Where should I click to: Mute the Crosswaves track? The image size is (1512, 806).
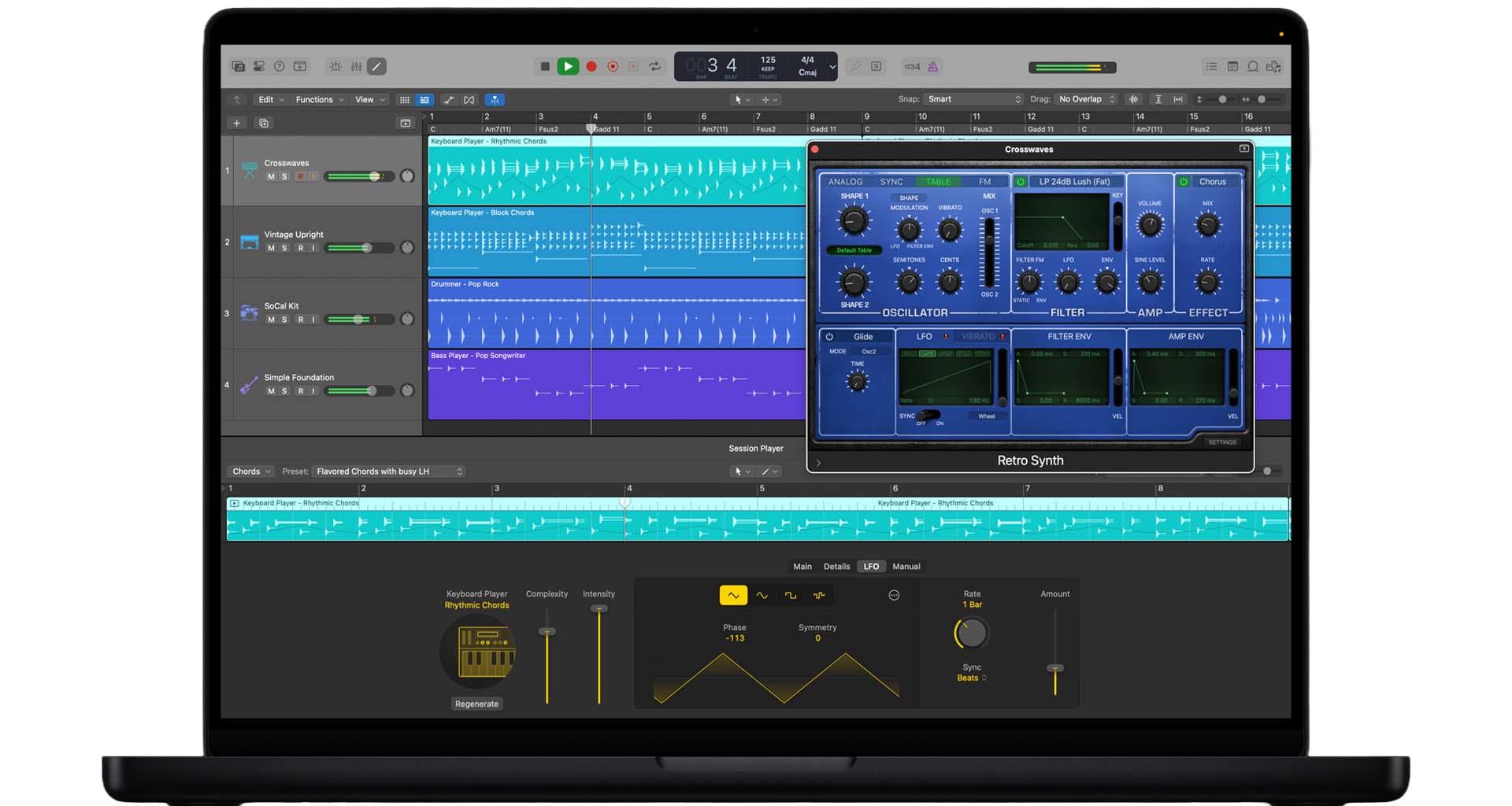coord(271,177)
